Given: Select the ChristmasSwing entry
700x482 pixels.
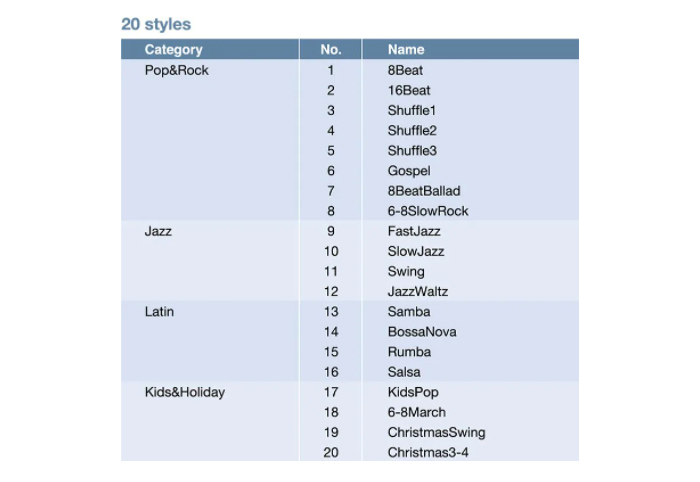Looking at the screenshot, I should [436, 432].
